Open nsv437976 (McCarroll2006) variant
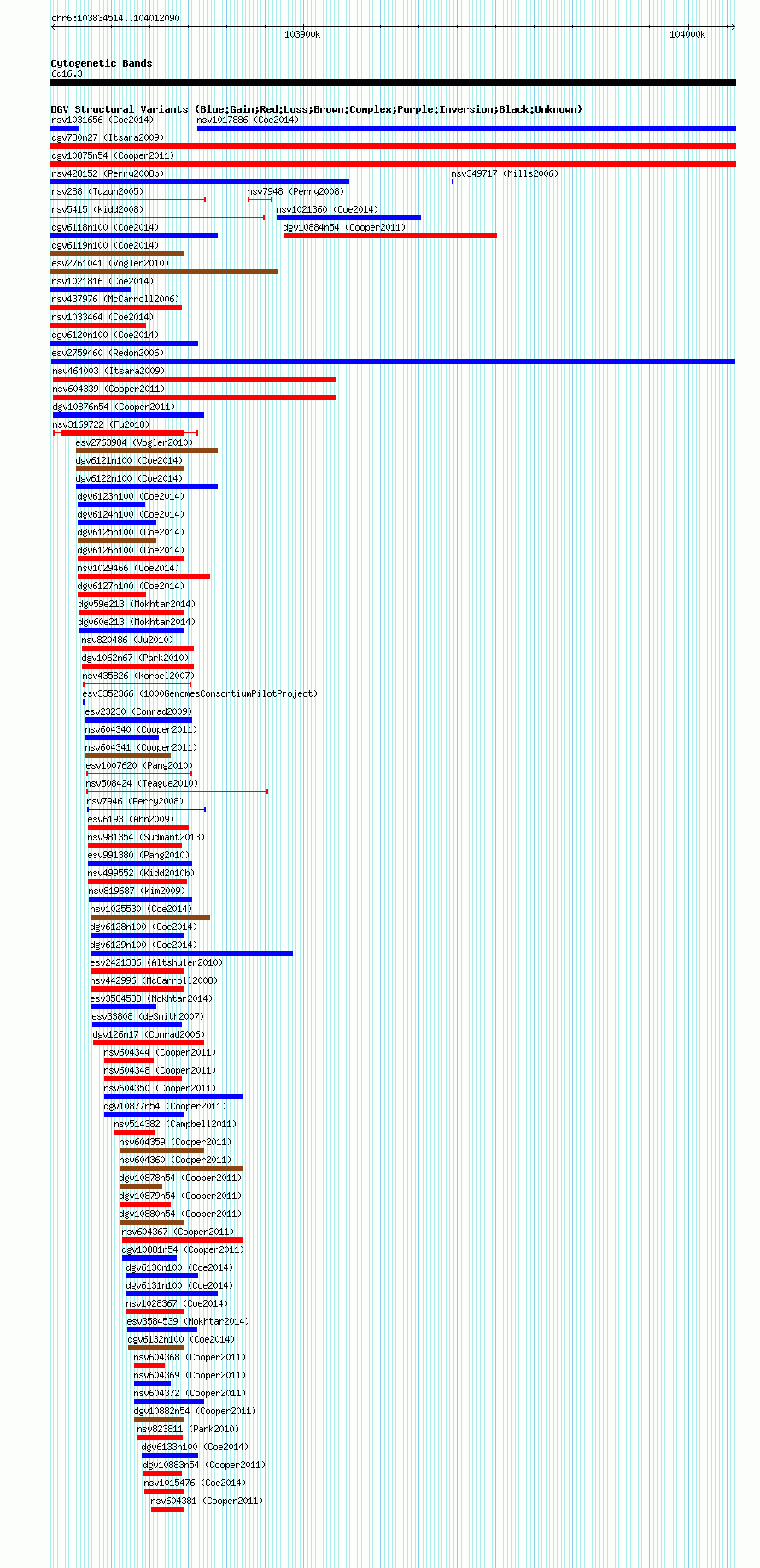760x1568 pixels. click(115, 300)
